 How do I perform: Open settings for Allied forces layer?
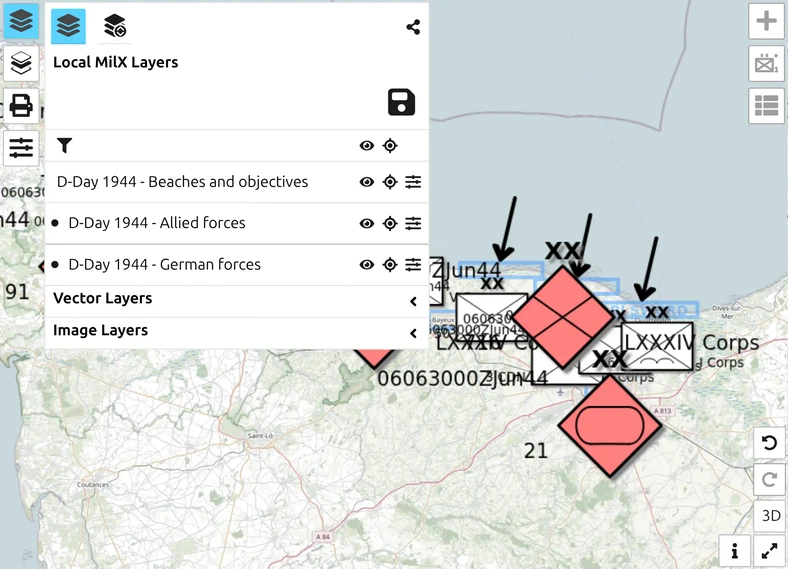pyautogui.click(x=413, y=224)
